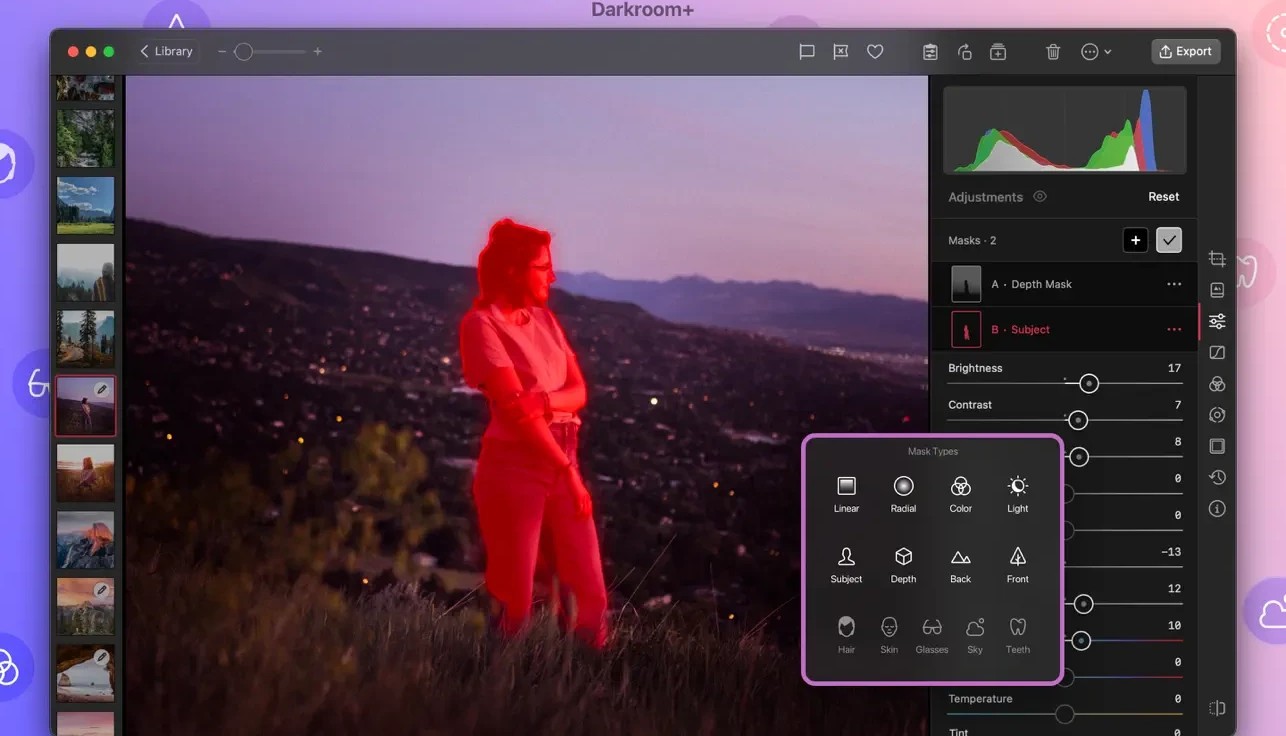
Task: Add a new mask with plus button
Action: coord(1135,240)
